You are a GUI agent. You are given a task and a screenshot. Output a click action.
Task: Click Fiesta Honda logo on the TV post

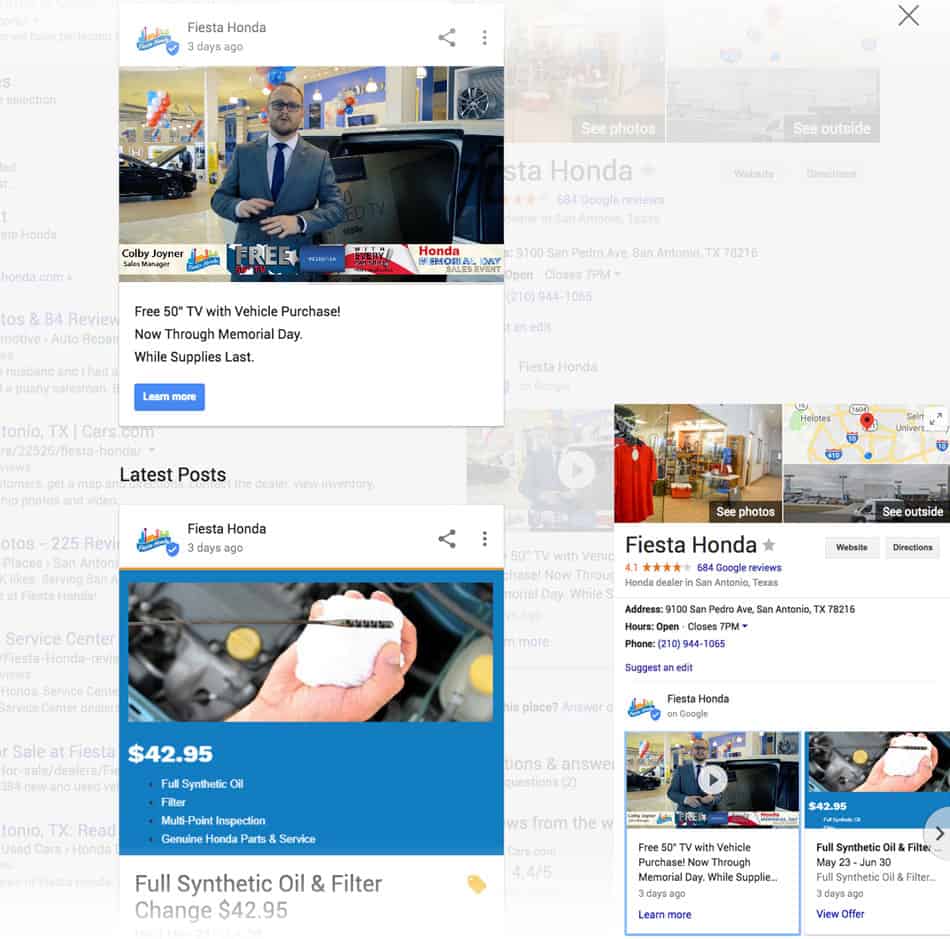point(157,39)
